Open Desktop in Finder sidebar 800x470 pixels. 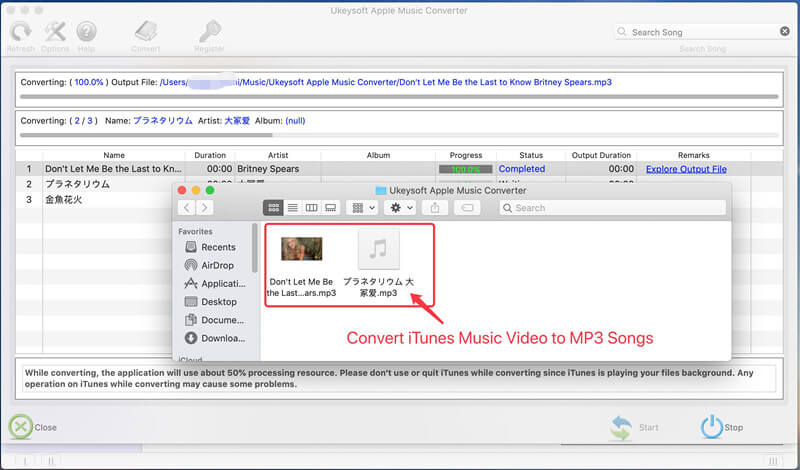pos(211,302)
